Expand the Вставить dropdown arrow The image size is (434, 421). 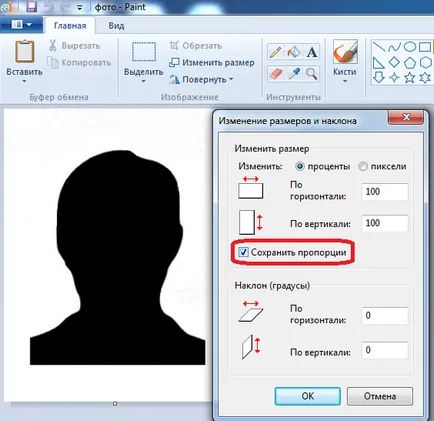[24, 81]
